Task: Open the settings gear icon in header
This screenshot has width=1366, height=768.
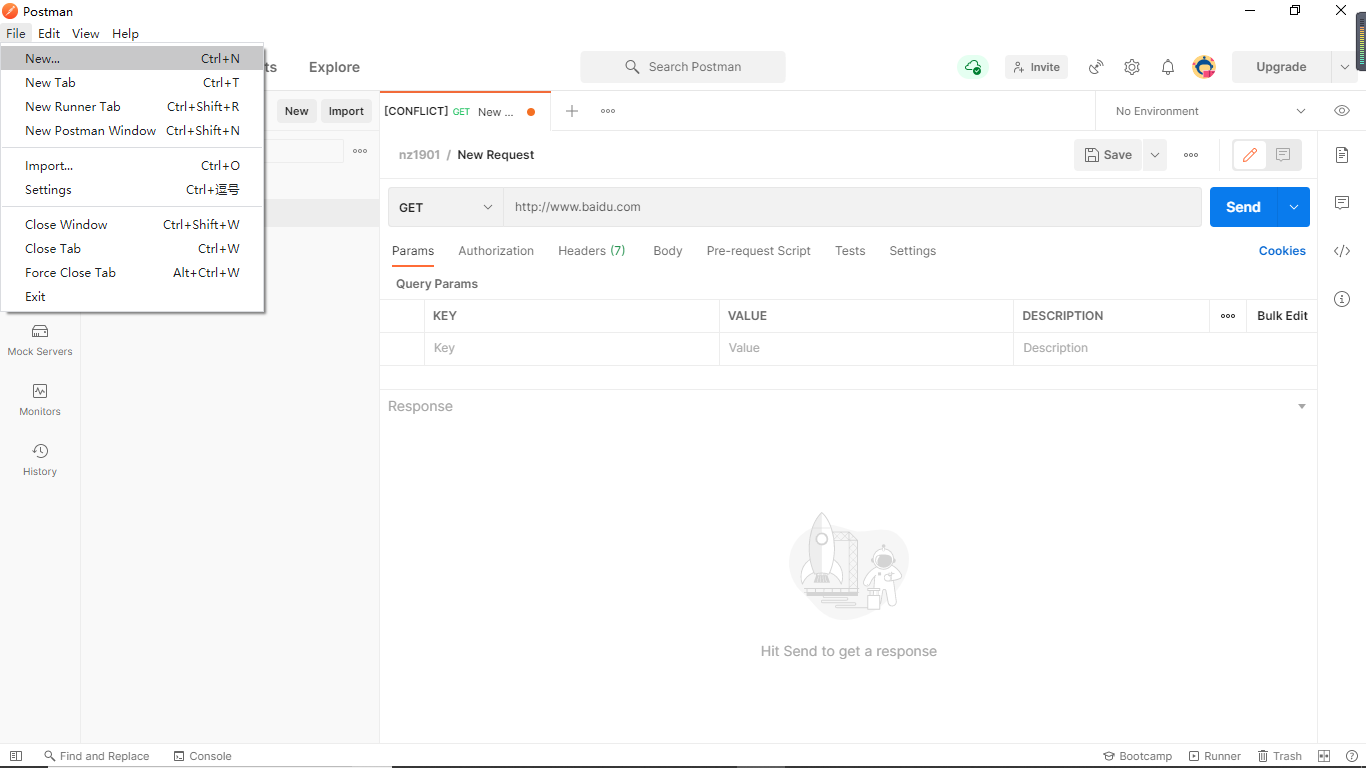Action: tap(1132, 67)
